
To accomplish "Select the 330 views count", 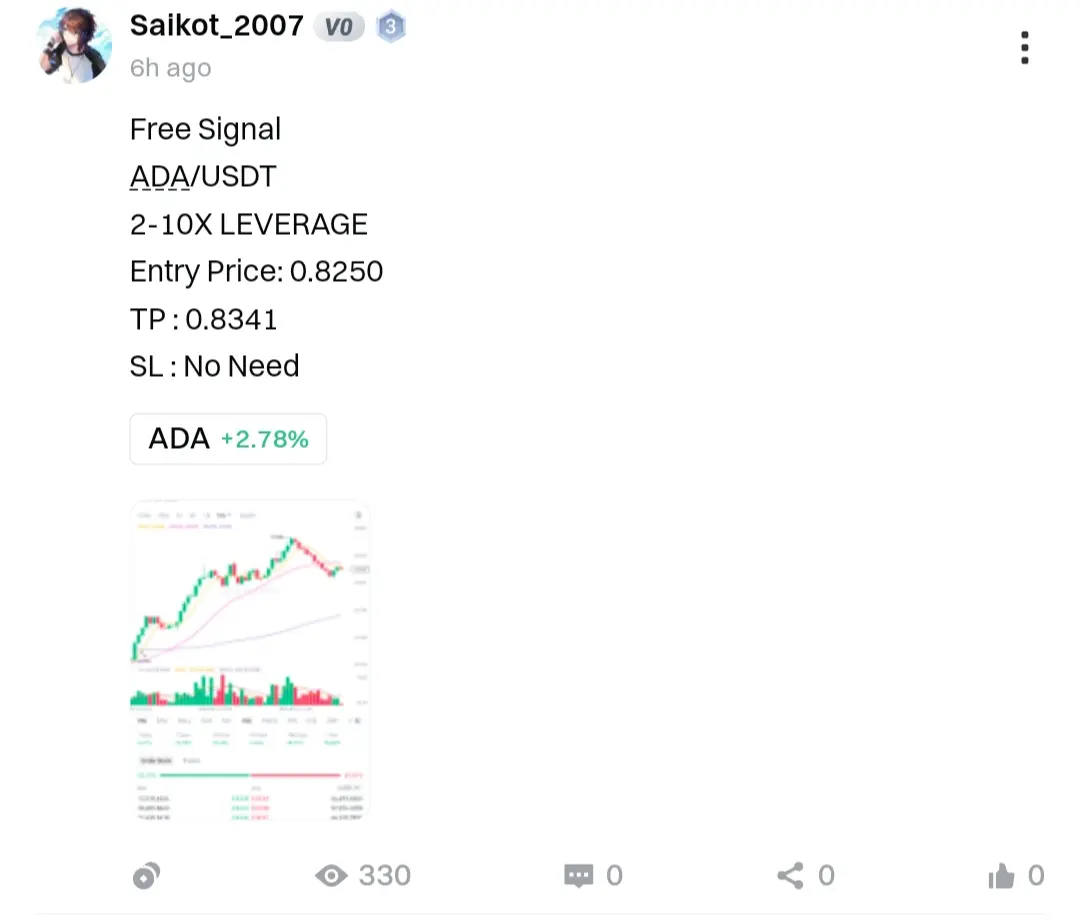I will click(384, 876).
